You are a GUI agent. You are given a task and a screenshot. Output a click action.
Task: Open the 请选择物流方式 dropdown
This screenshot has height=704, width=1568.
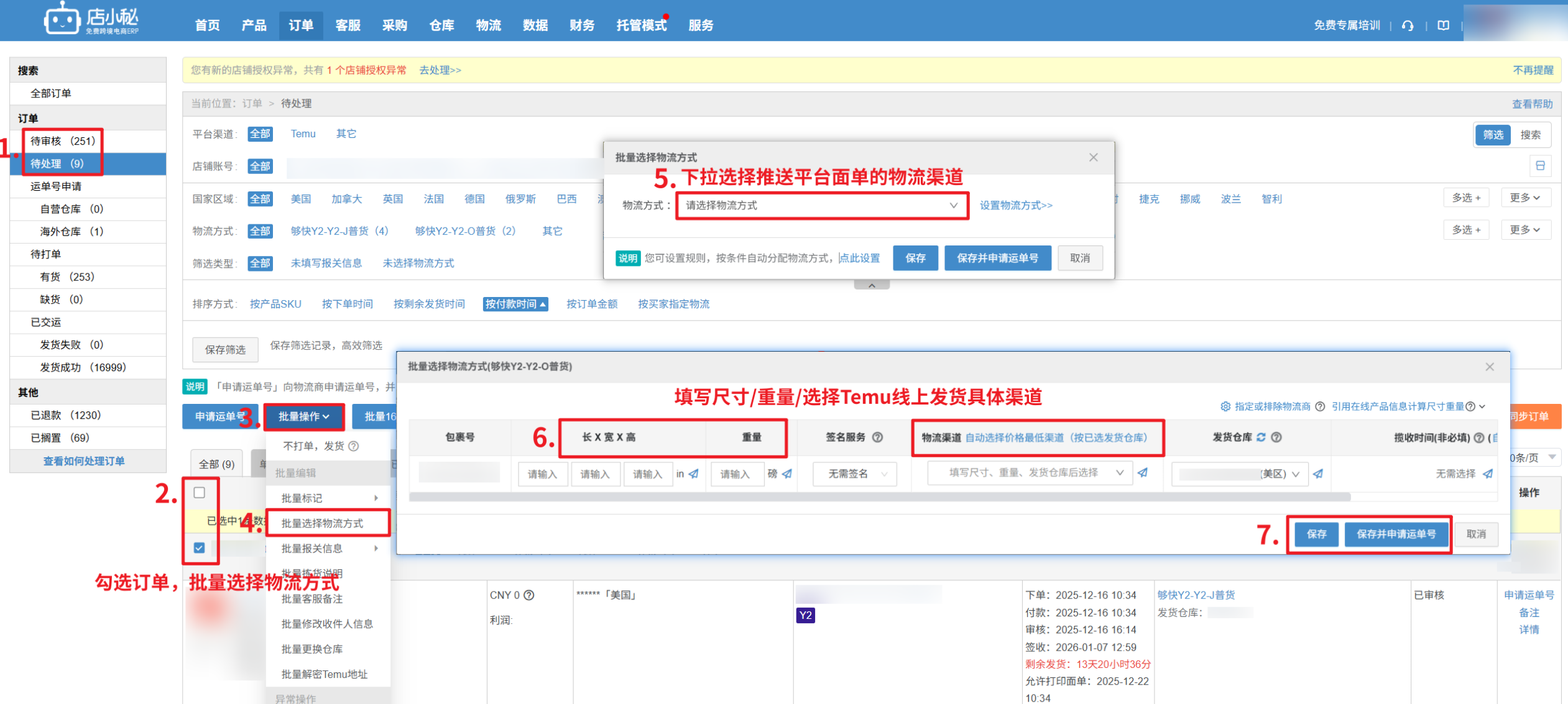(x=821, y=206)
